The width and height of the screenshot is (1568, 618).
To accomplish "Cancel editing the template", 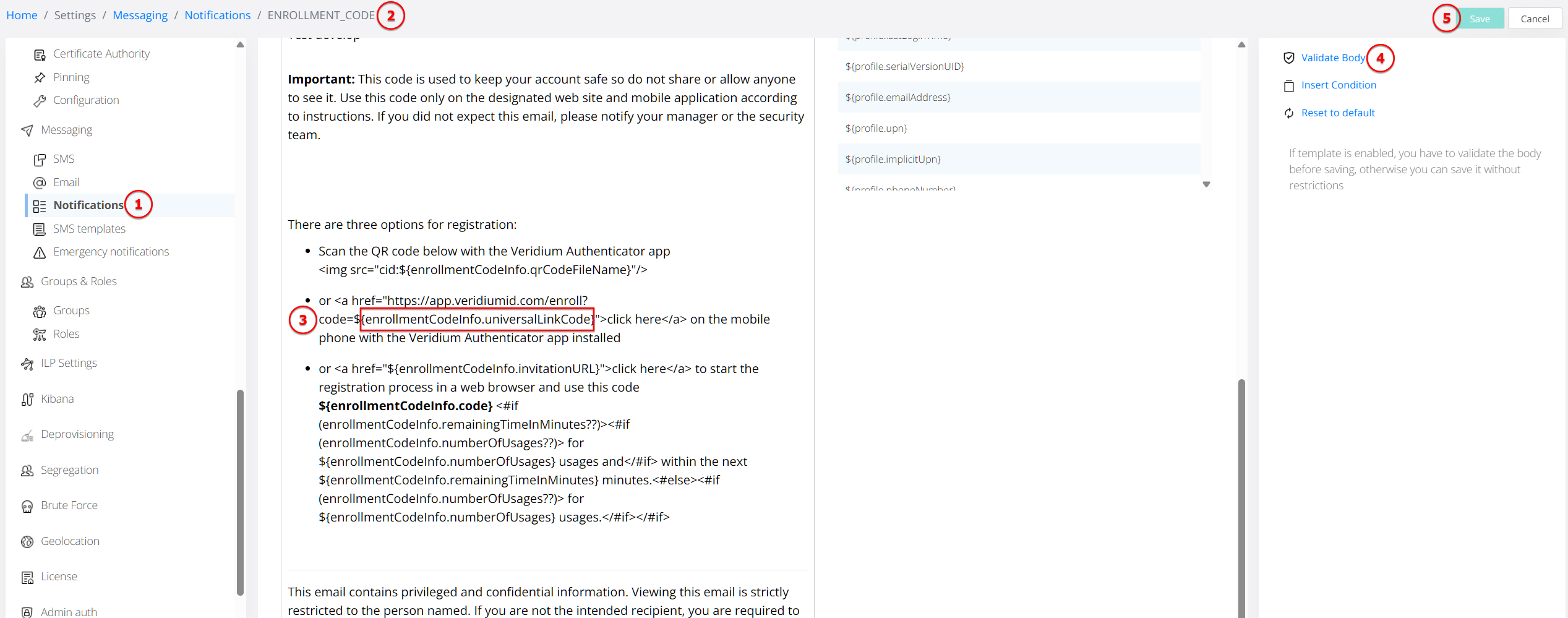I will [1535, 19].
